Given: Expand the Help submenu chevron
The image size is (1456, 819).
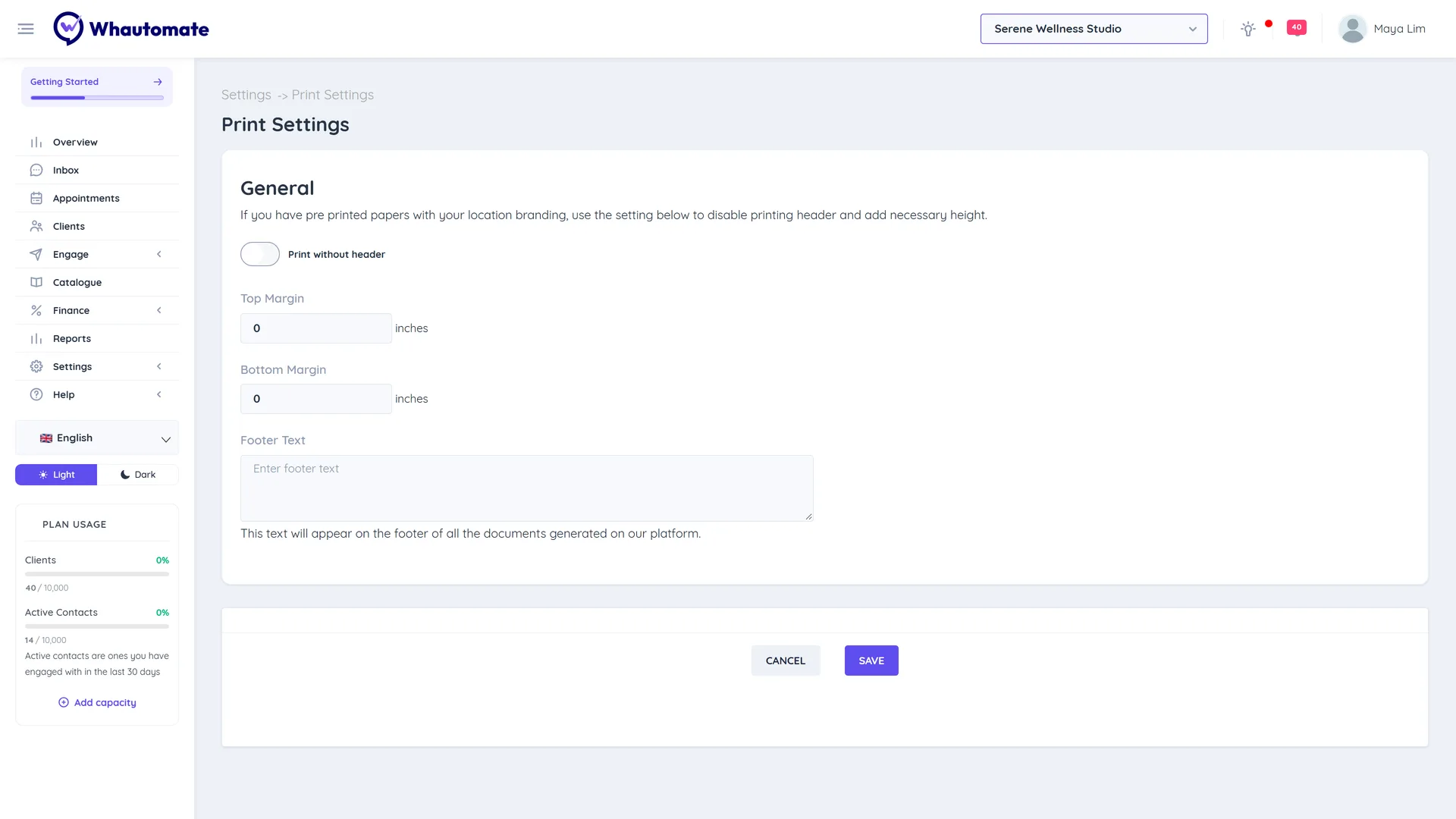Looking at the screenshot, I should (159, 395).
